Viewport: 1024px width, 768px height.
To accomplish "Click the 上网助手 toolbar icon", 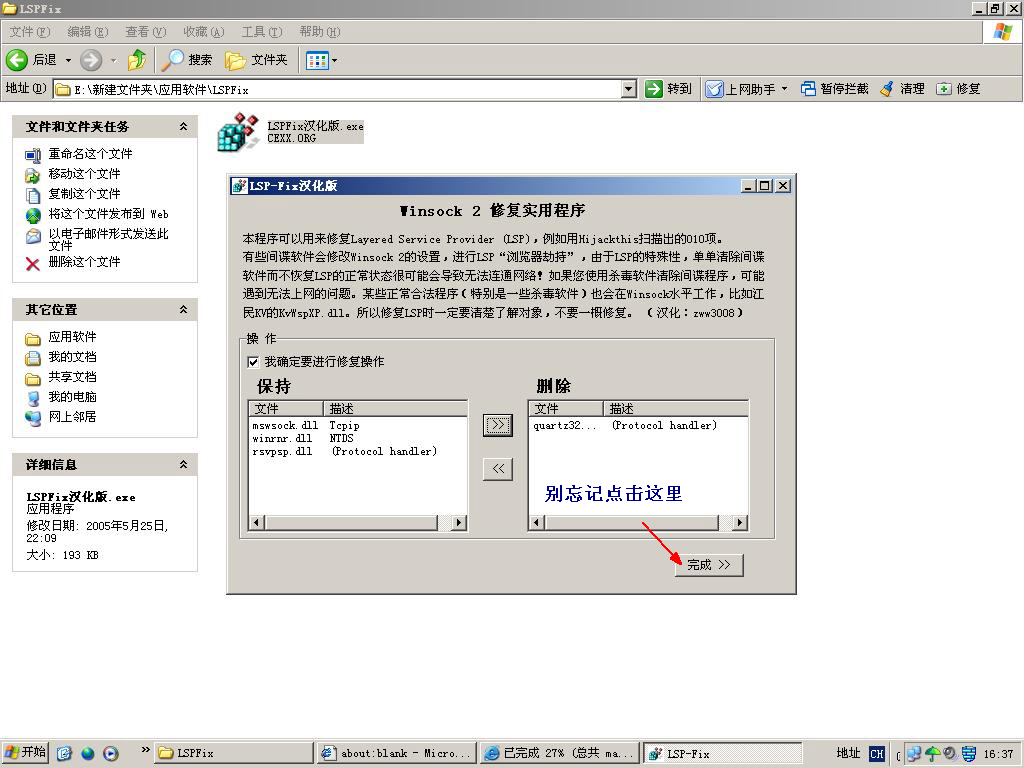I will click(714, 89).
